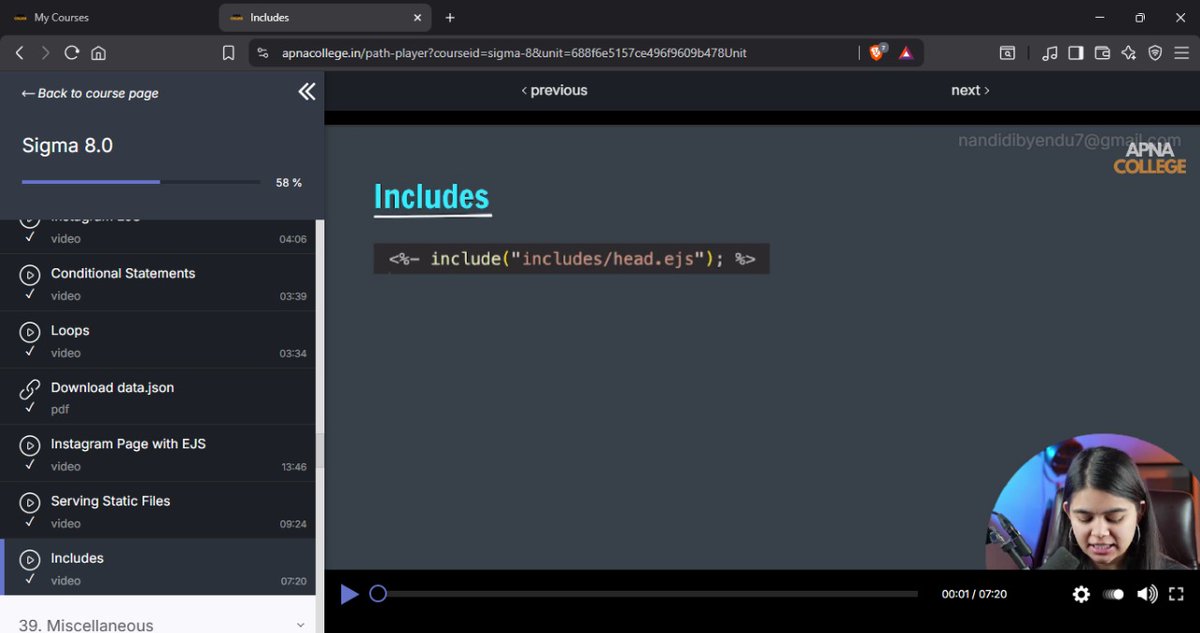1200x633 pixels.
Task: Open tab search icon in toolbar
Action: pyautogui.click(x=1007, y=53)
